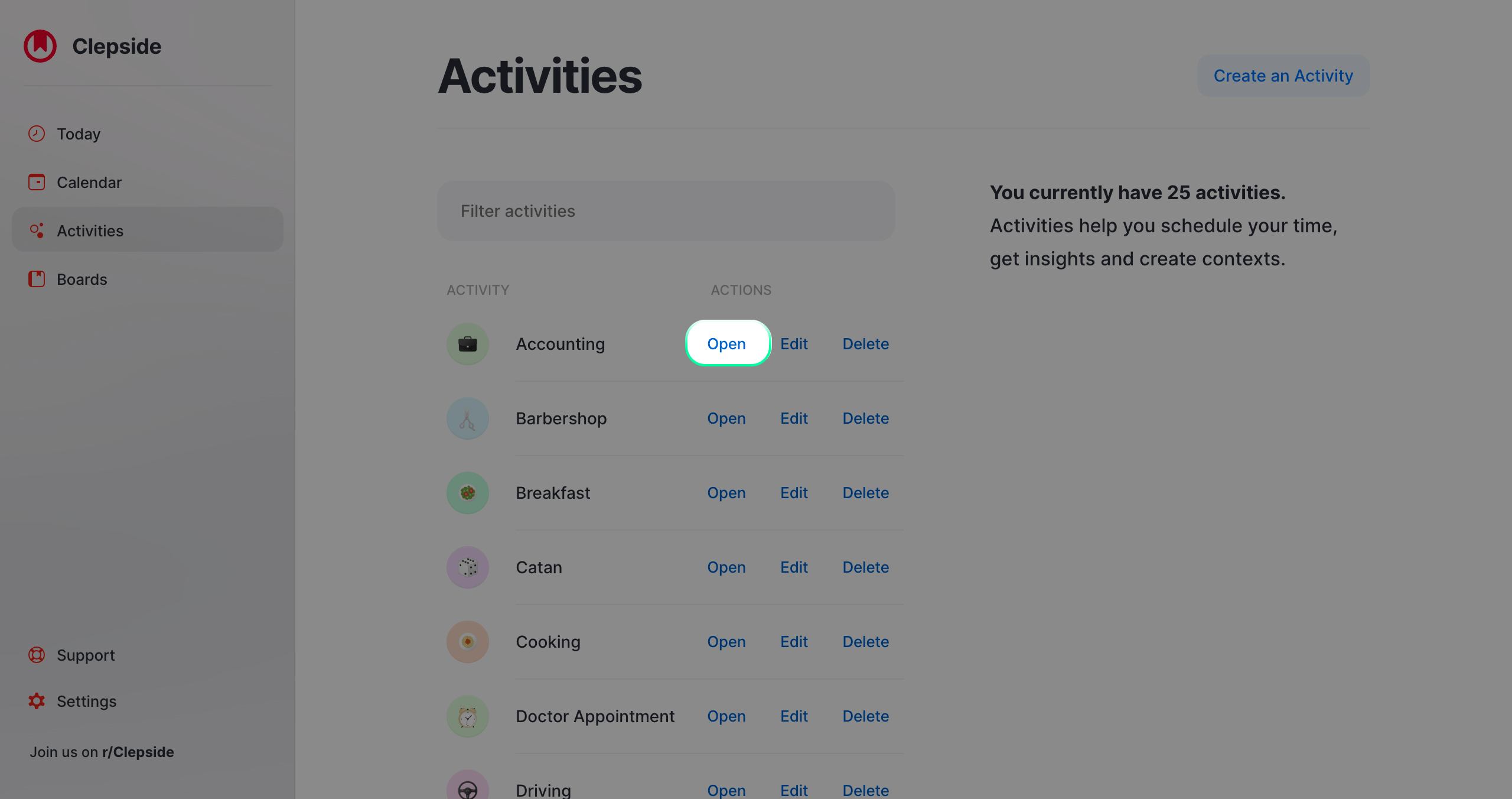Open Settings via the gear icon

coord(36,701)
